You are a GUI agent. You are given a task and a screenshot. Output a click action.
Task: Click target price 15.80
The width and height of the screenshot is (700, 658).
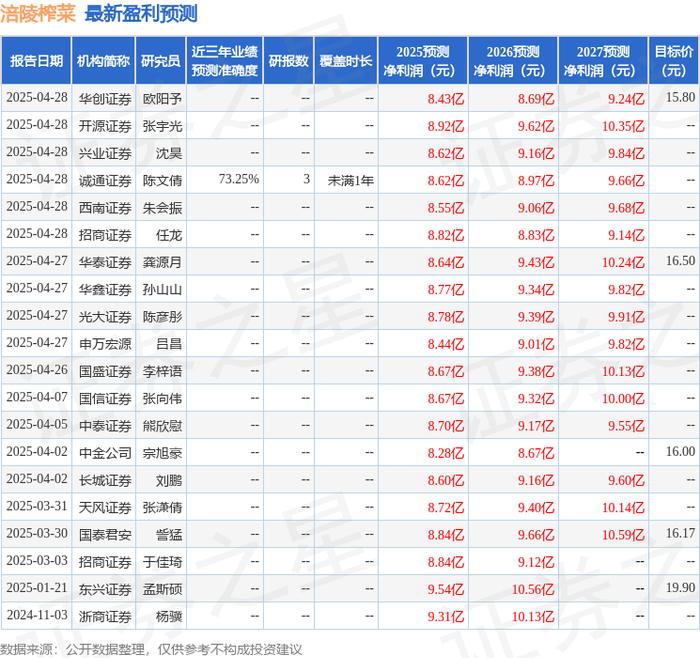click(680, 97)
